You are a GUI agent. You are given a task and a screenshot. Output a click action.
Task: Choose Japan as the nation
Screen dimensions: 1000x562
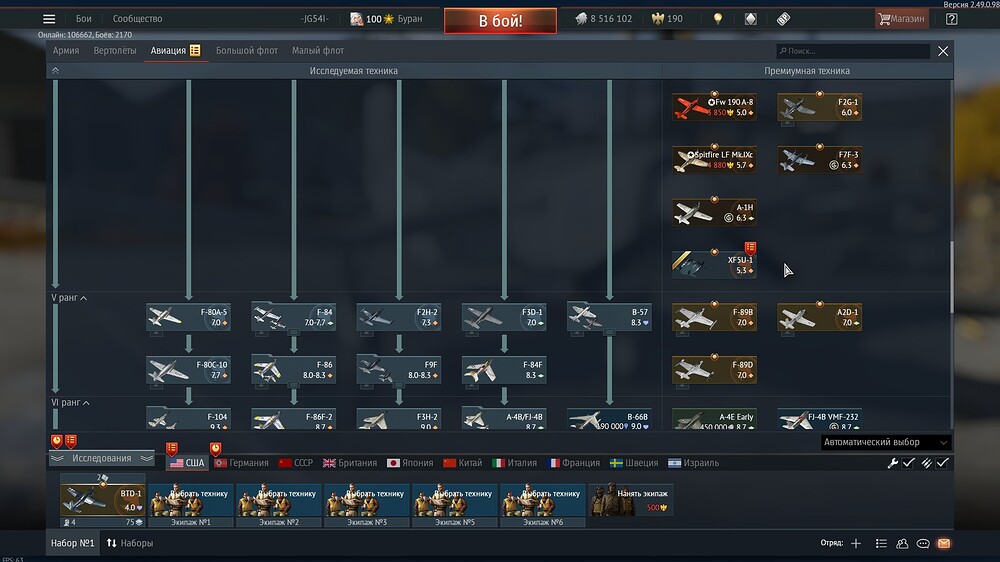point(408,463)
